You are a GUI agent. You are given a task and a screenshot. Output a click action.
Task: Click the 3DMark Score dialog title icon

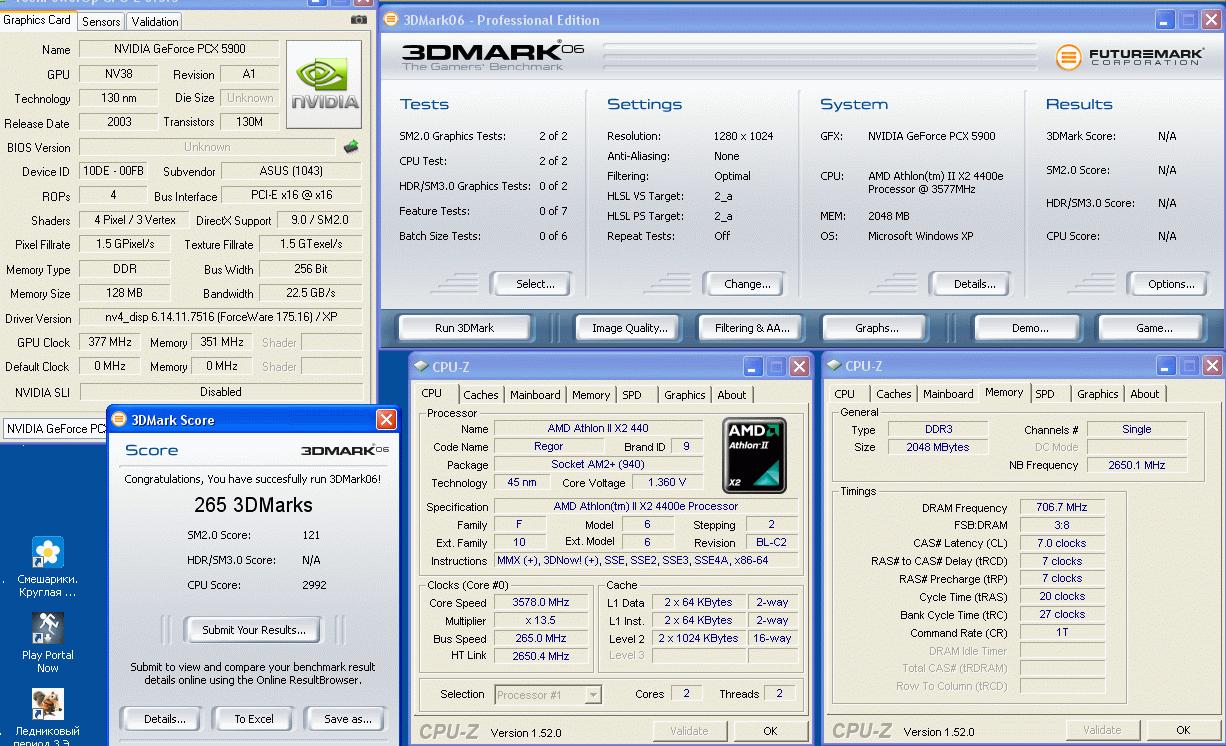[119, 420]
